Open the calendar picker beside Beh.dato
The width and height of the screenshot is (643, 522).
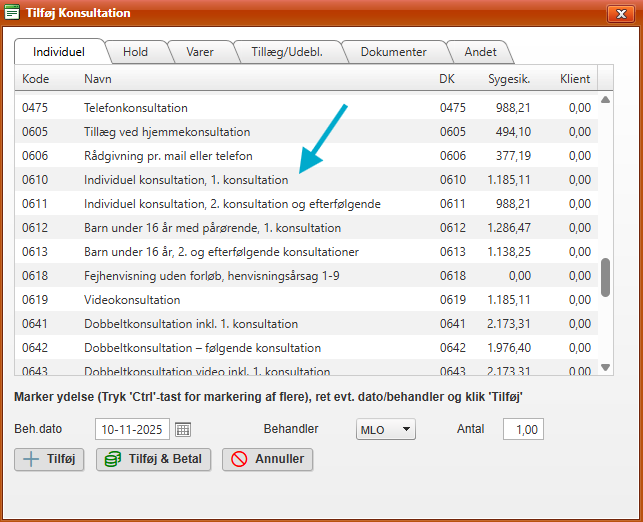pyautogui.click(x=183, y=429)
